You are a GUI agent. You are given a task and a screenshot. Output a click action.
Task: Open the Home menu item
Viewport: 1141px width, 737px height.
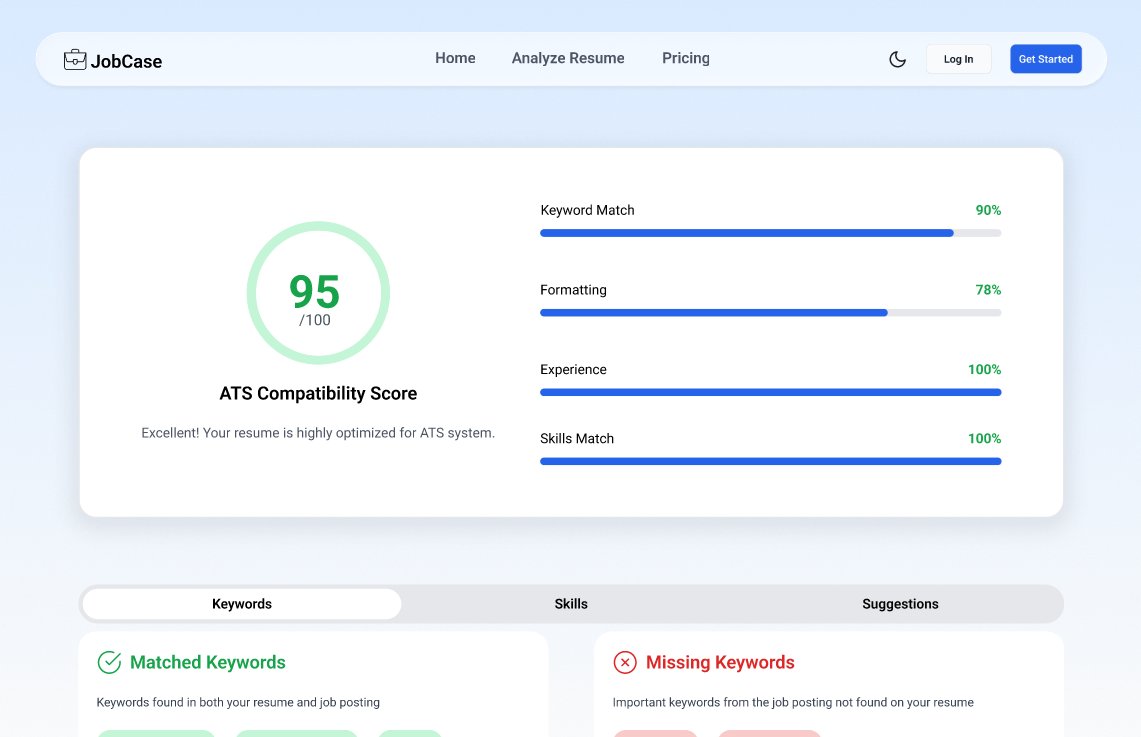455,58
